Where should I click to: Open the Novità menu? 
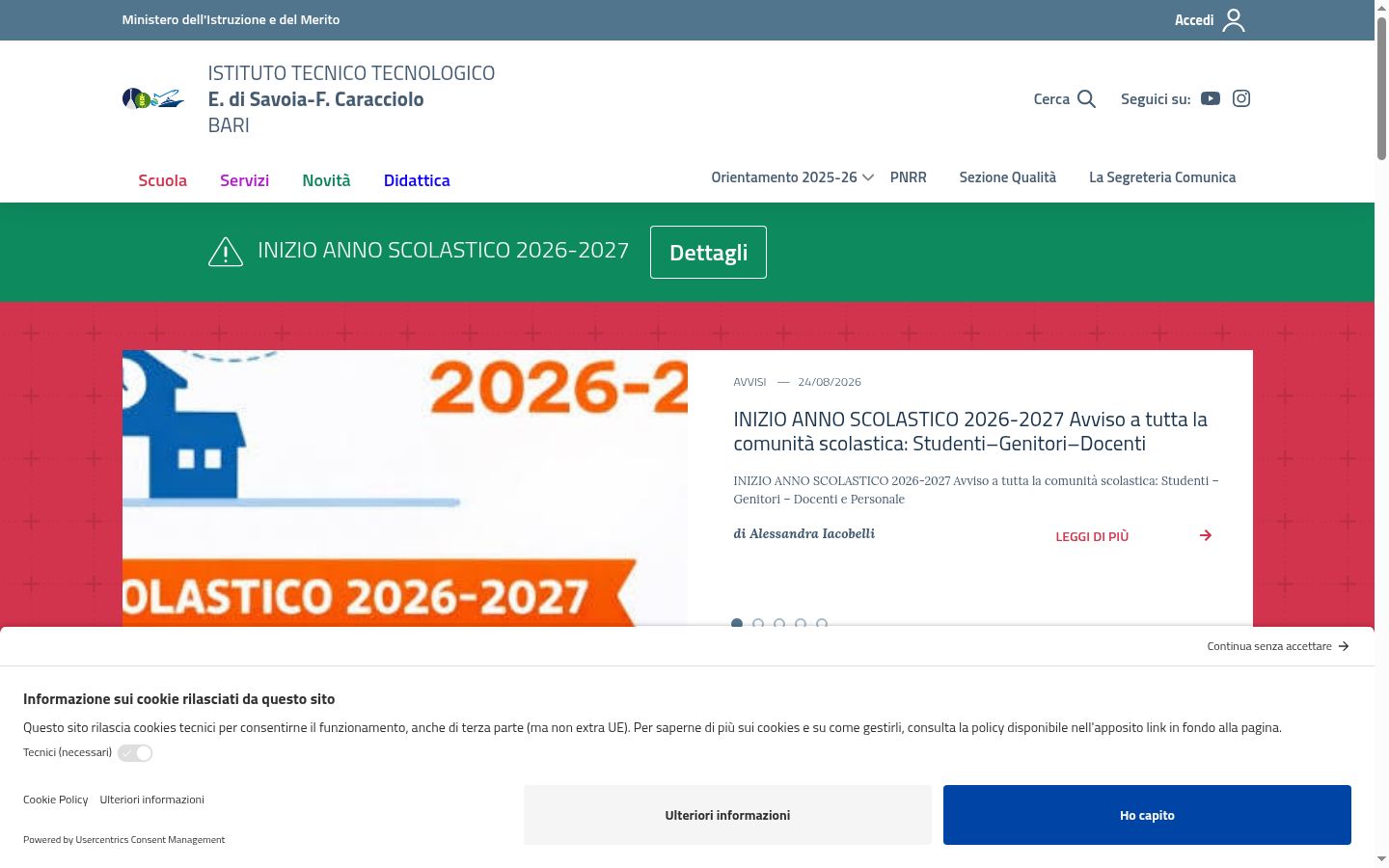(x=326, y=180)
